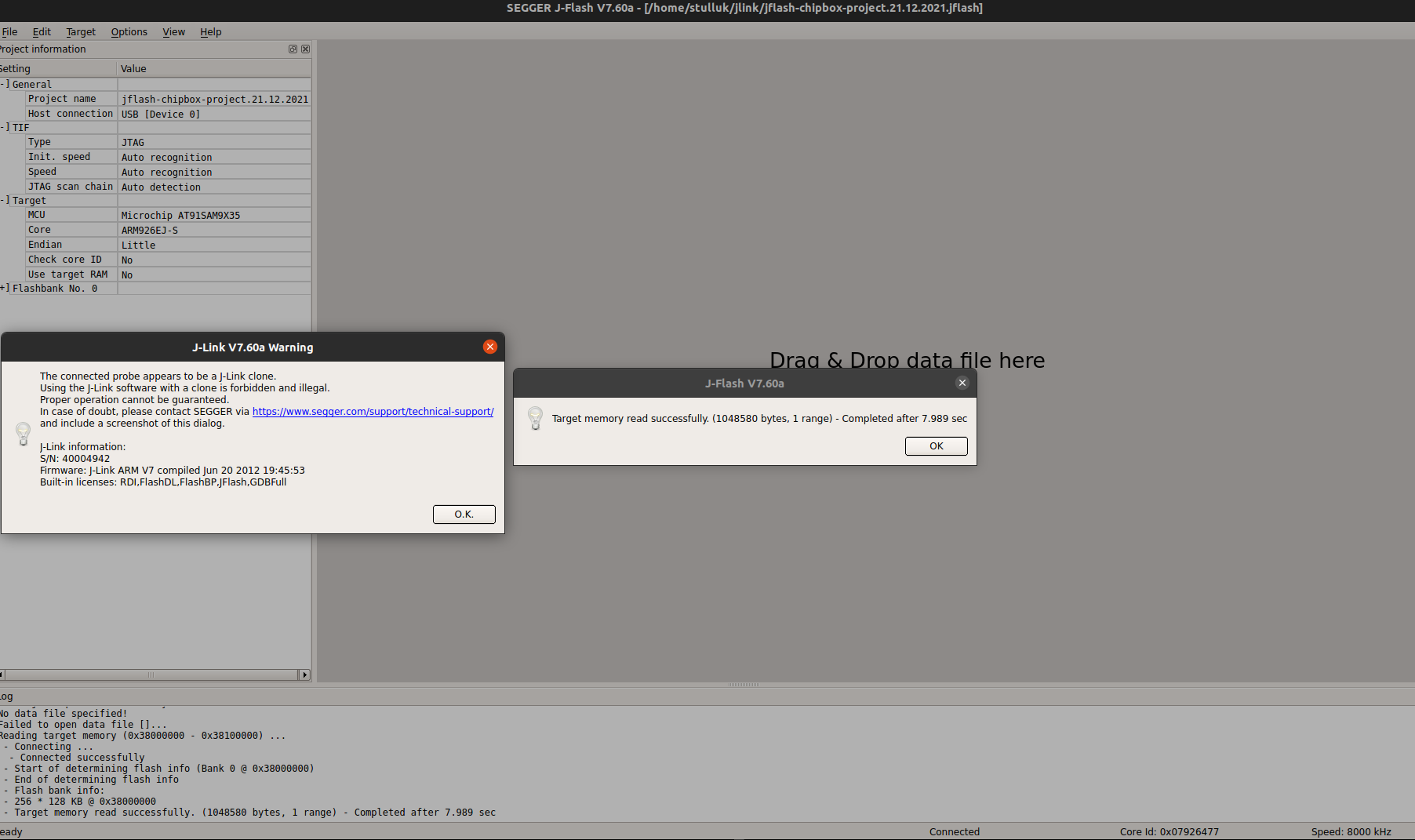Collapse the TIF settings group
Screen dimensions: 1415x840
coord(5,127)
